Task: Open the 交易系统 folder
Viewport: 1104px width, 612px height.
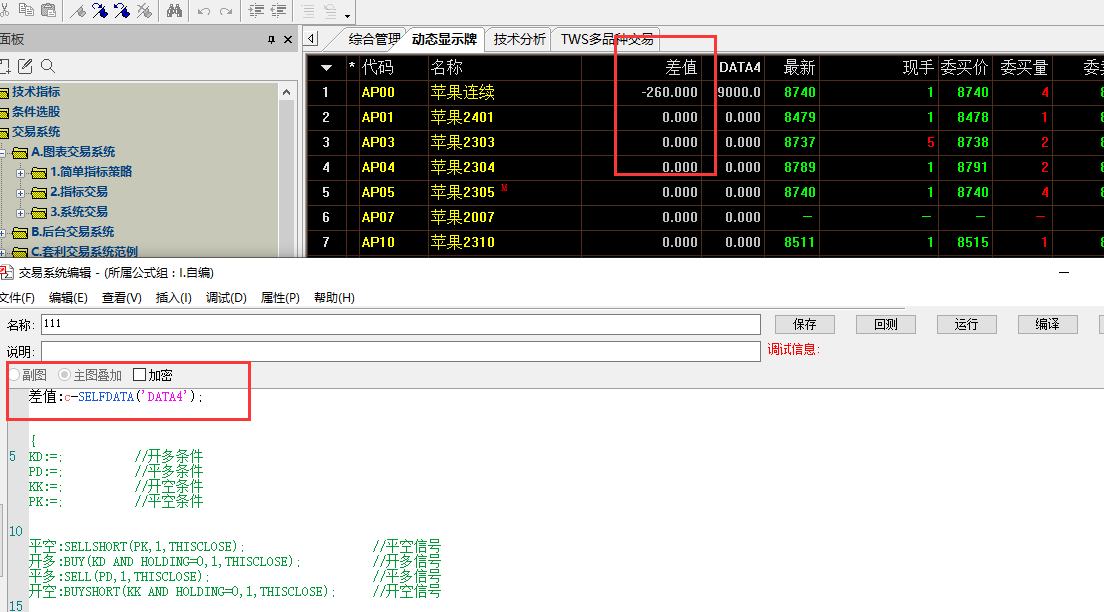Action: click(35, 132)
